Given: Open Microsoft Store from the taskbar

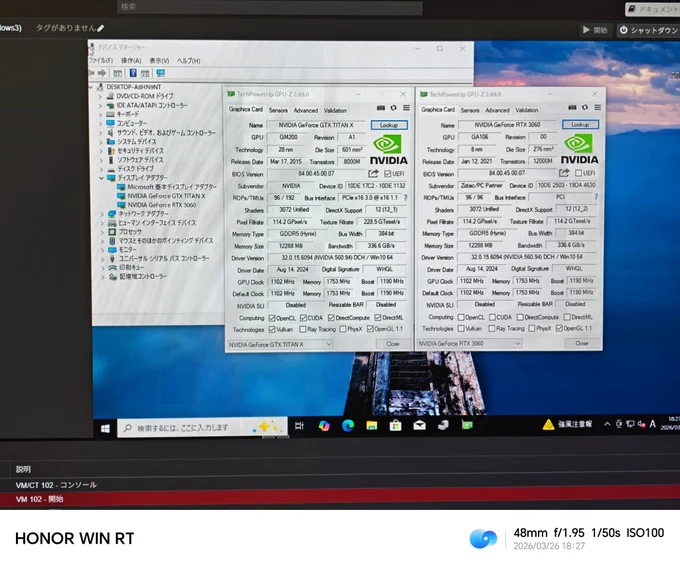Looking at the screenshot, I should (x=395, y=426).
